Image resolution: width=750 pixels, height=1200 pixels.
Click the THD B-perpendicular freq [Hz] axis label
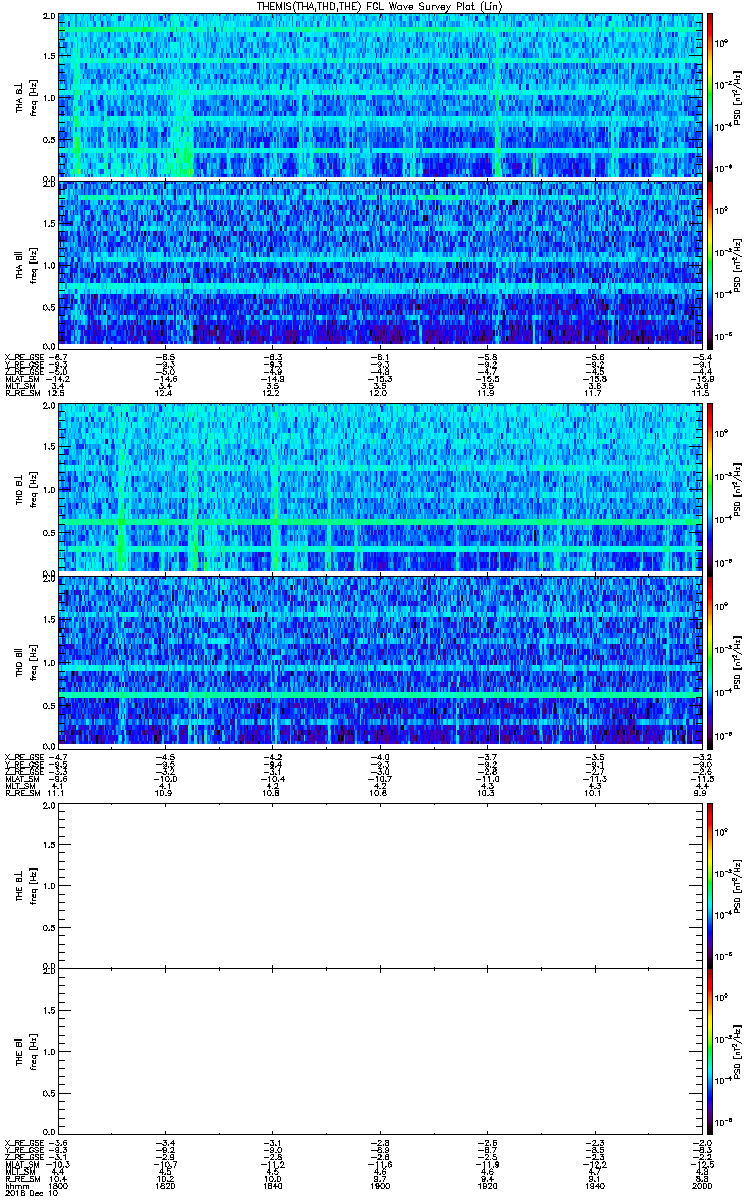point(32,489)
